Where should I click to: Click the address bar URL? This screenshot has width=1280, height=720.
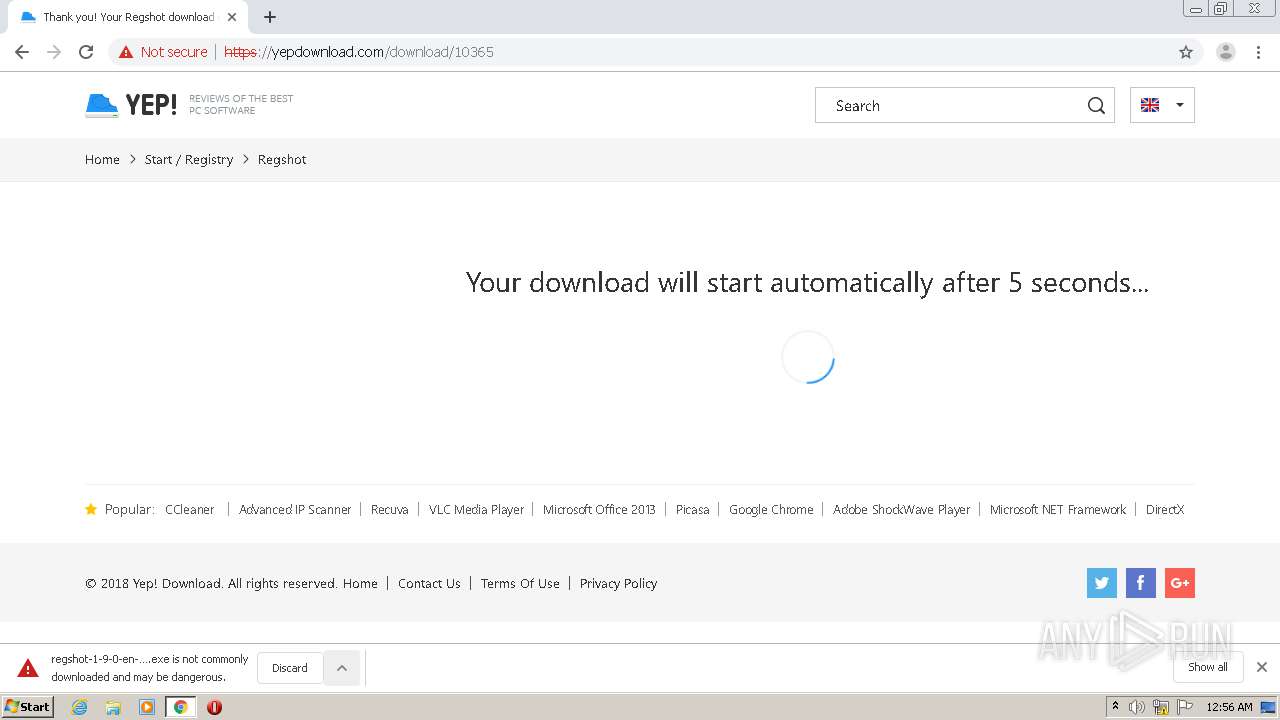click(x=359, y=52)
